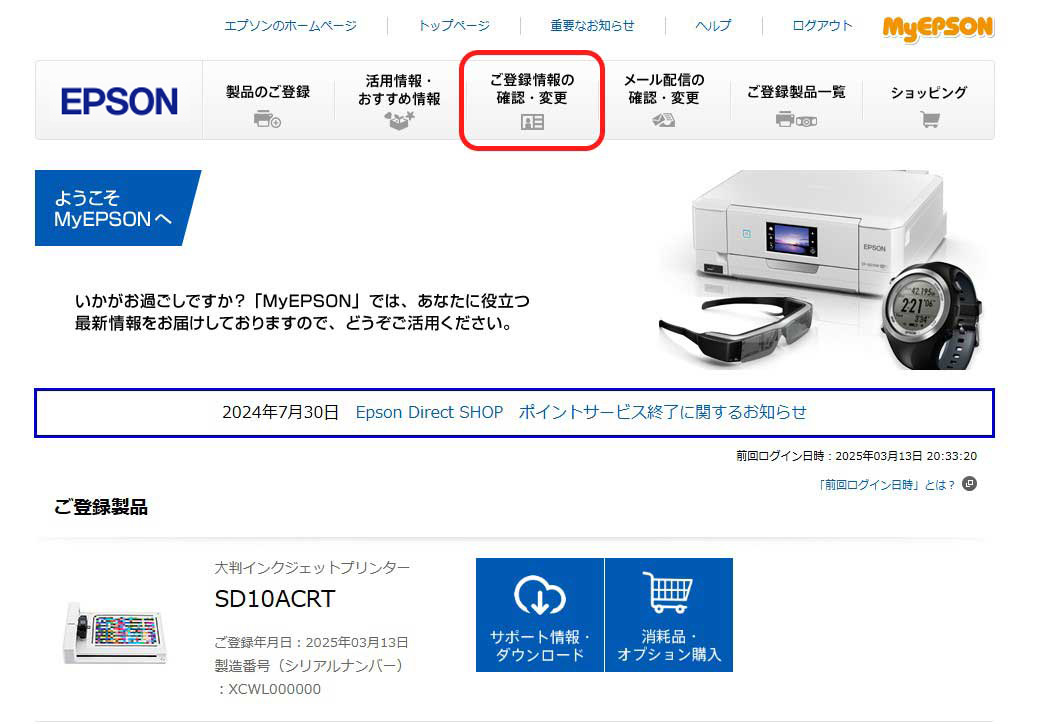This screenshot has height=724, width=1041.
Task: Click the 「前回ログイン日時」とは? help link
Action: (887, 484)
